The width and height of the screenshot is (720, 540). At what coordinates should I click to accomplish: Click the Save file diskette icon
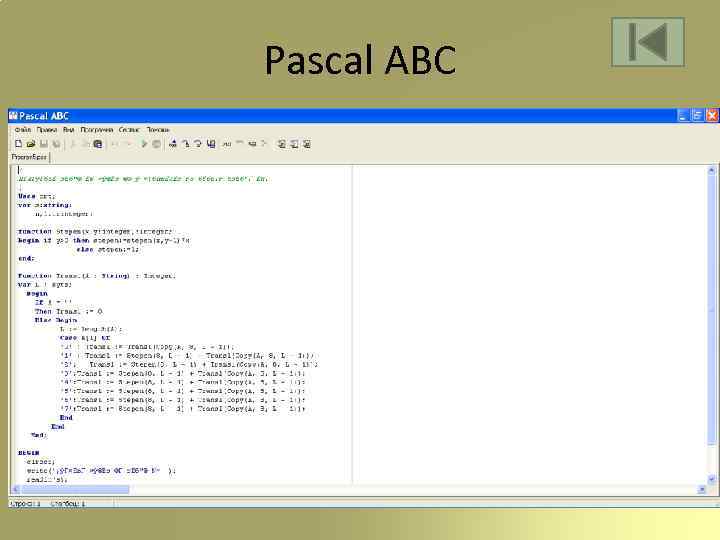point(44,144)
